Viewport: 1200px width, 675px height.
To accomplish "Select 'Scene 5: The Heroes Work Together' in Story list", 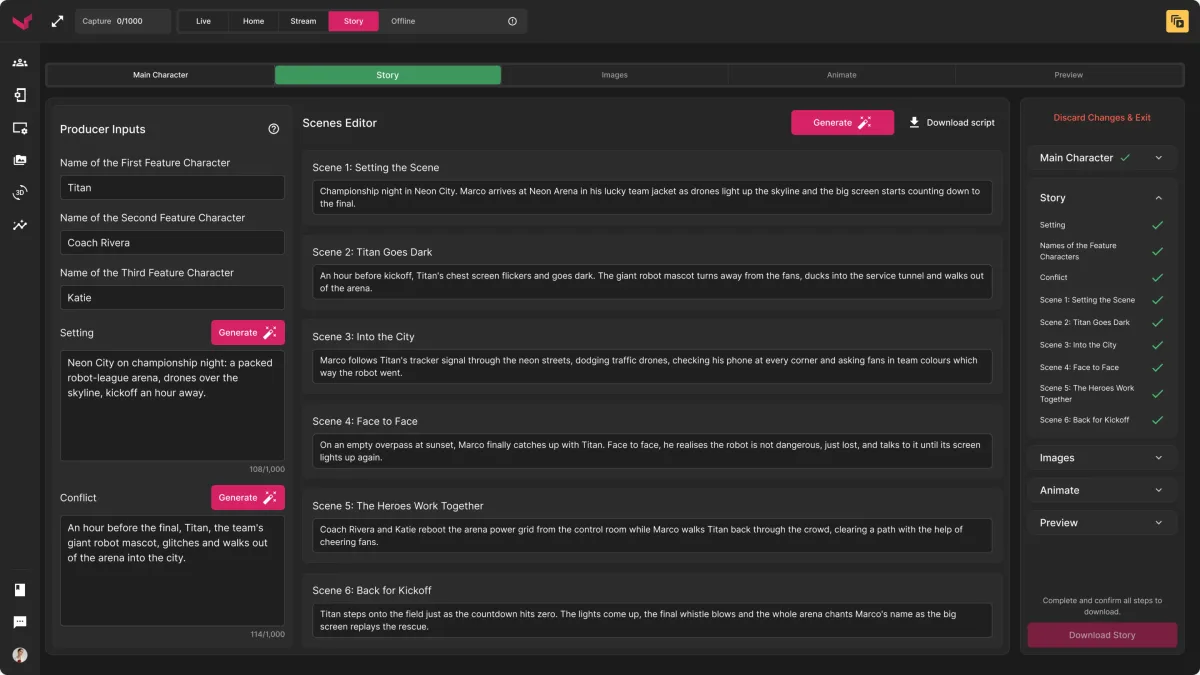I will tap(1087, 393).
